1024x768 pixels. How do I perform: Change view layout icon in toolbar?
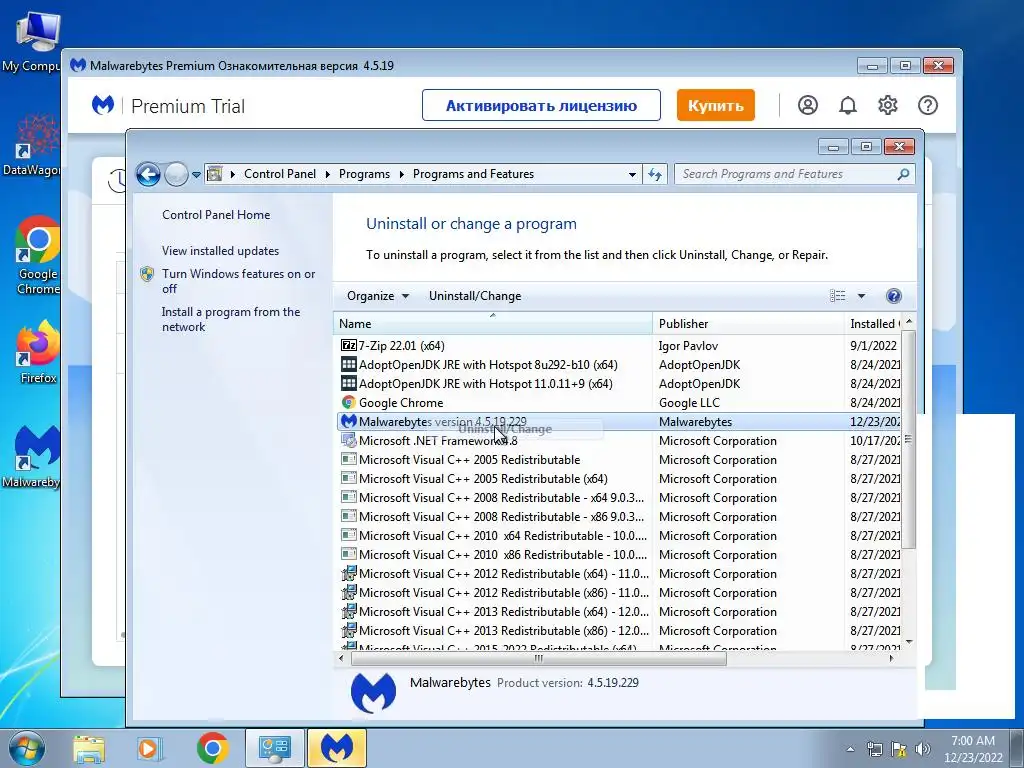tap(837, 296)
